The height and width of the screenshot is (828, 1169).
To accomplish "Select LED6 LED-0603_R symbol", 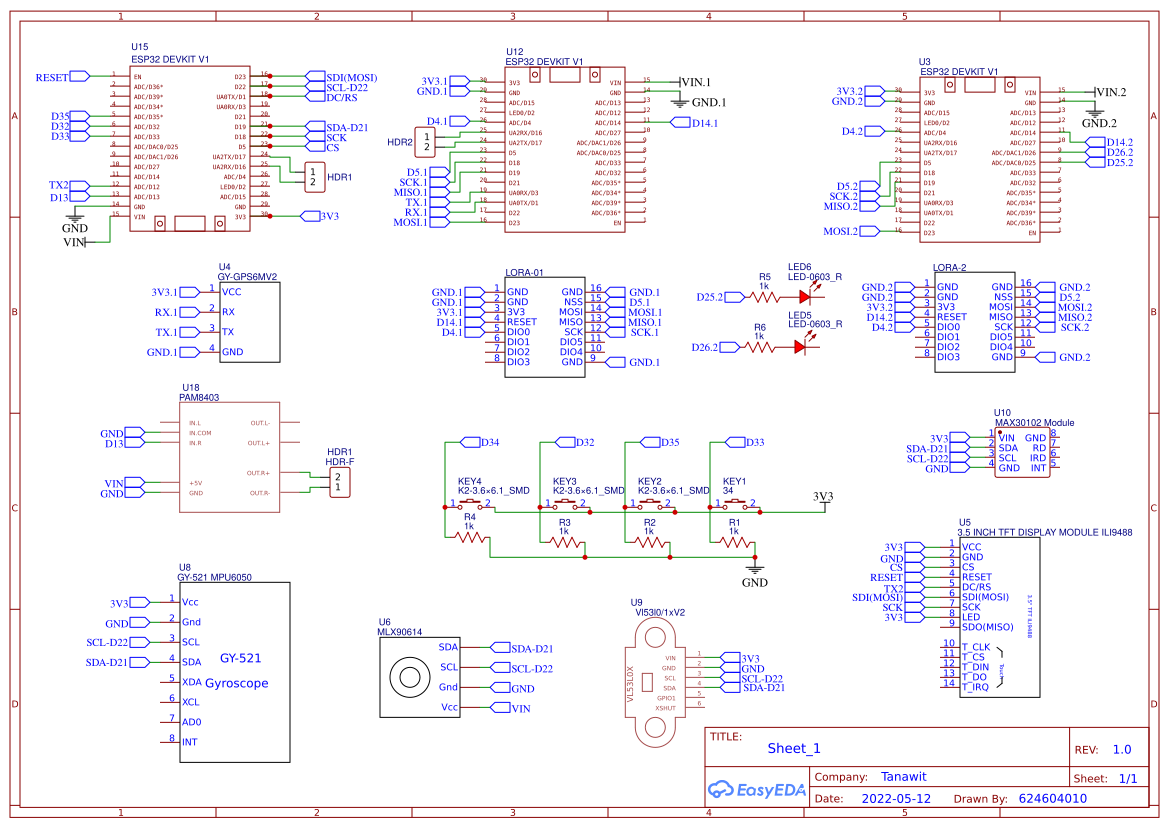I will tap(805, 295).
